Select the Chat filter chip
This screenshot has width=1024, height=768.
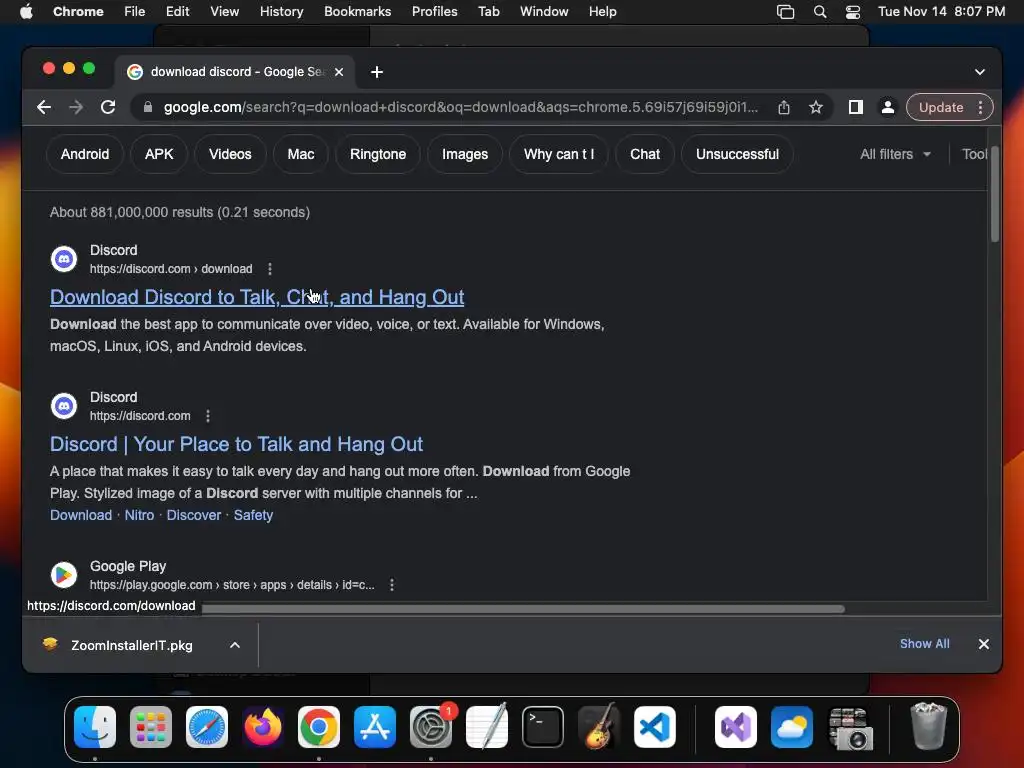[x=645, y=154]
